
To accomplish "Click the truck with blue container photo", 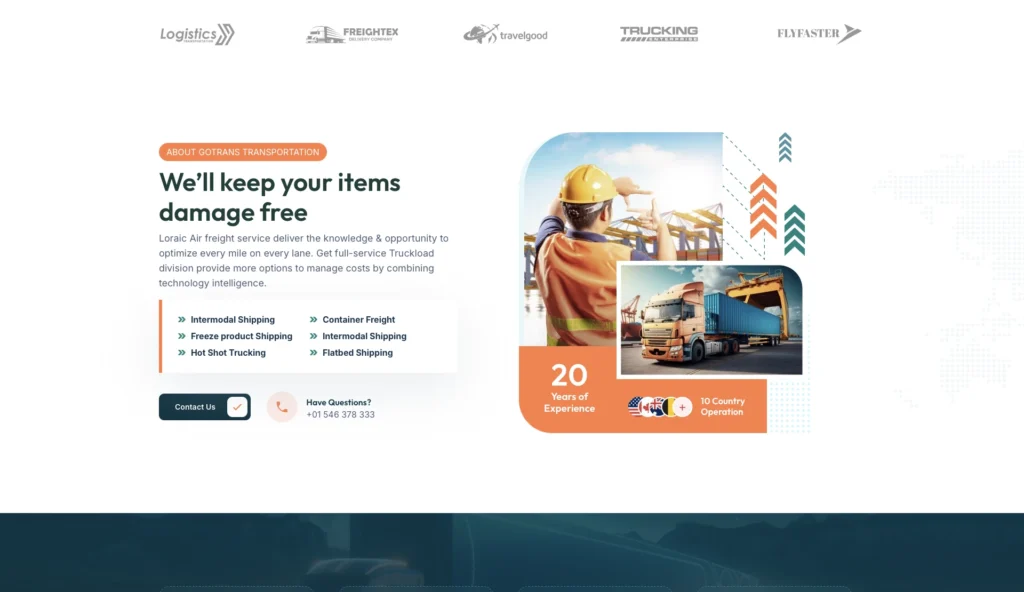I will point(710,320).
